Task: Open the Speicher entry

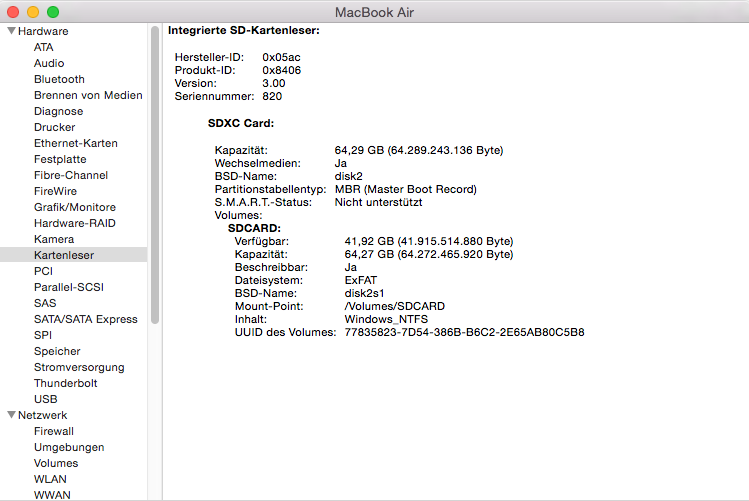Action: click(57, 351)
